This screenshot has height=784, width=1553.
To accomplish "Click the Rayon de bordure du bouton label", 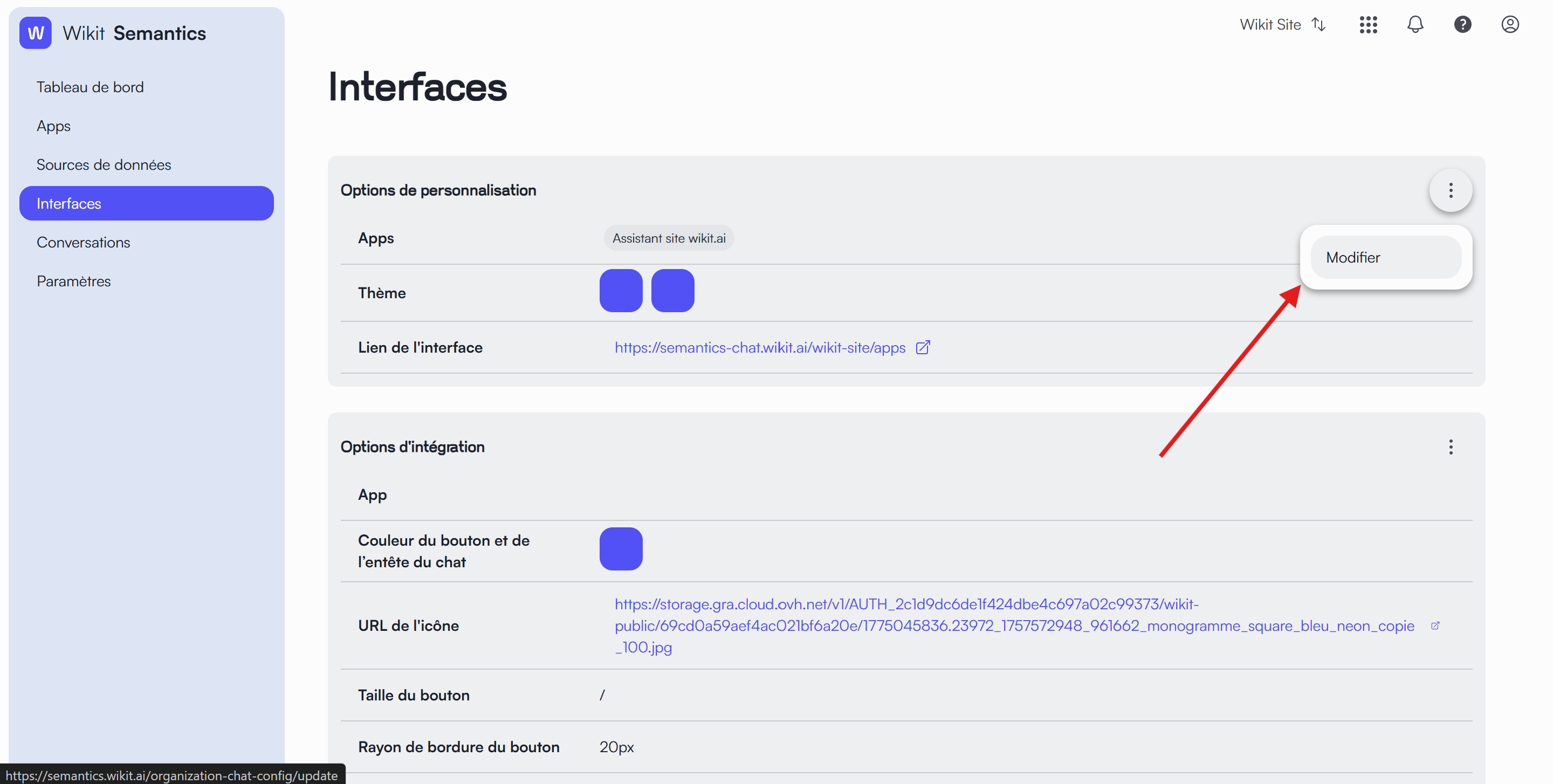I will [x=458, y=747].
